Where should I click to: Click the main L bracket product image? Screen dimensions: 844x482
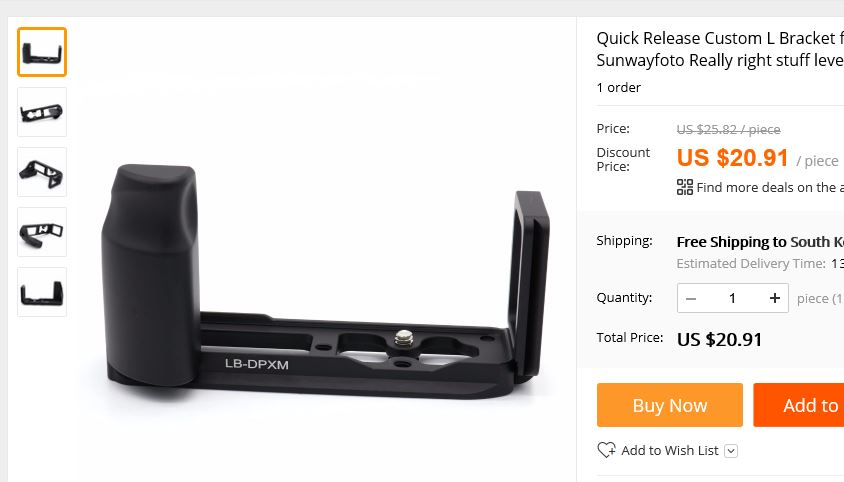coord(327,280)
